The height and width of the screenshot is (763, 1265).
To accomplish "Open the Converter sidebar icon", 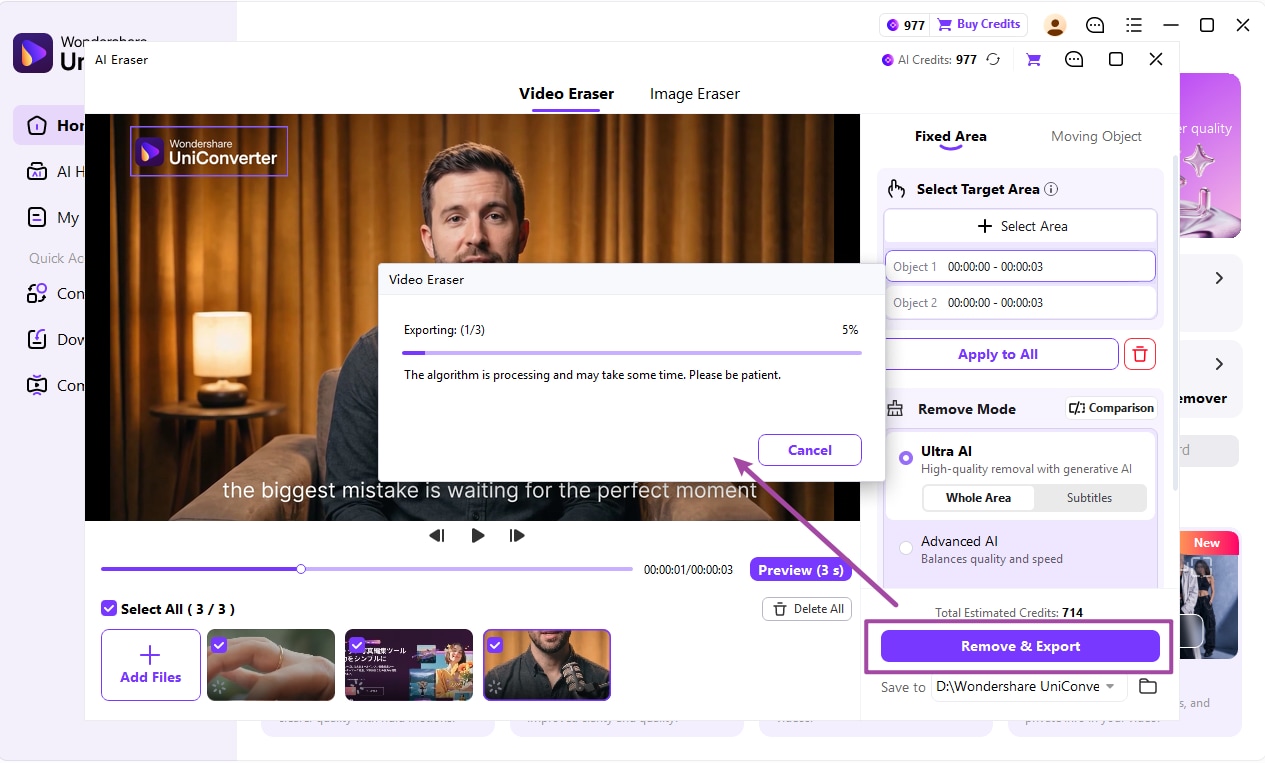I will pos(37,293).
